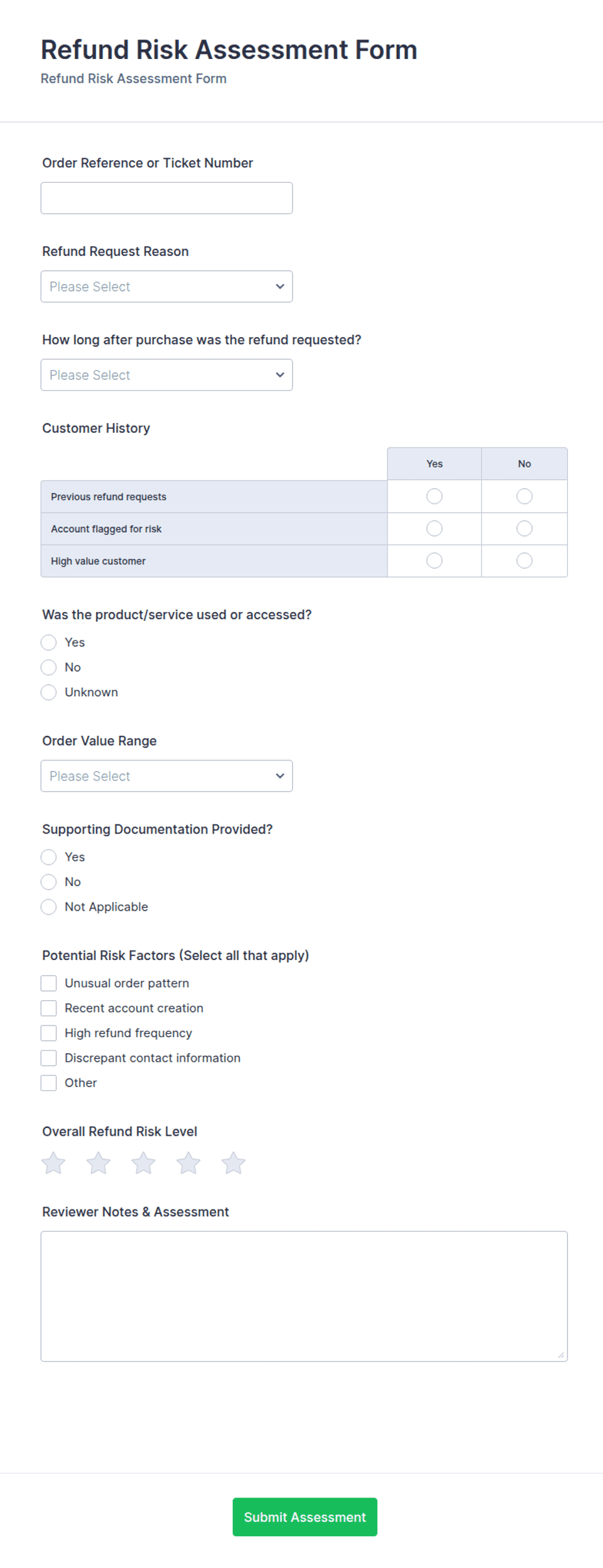Check Unusual order pattern
603x1568 pixels.
[x=49, y=983]
